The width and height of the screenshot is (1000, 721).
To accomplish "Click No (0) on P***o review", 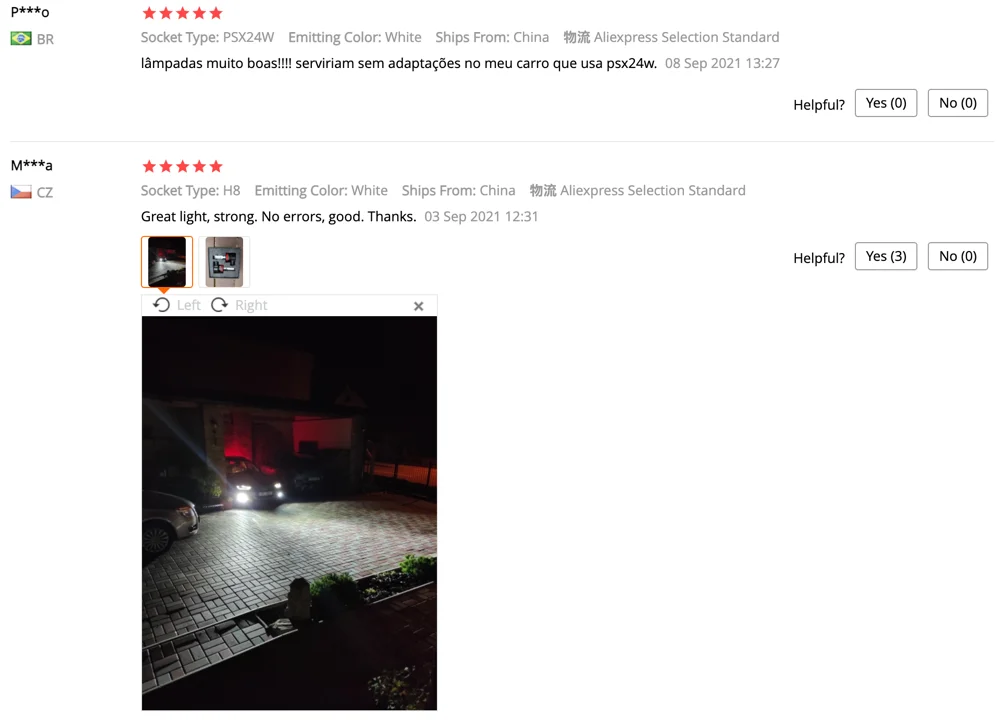I will pos(957,103).
